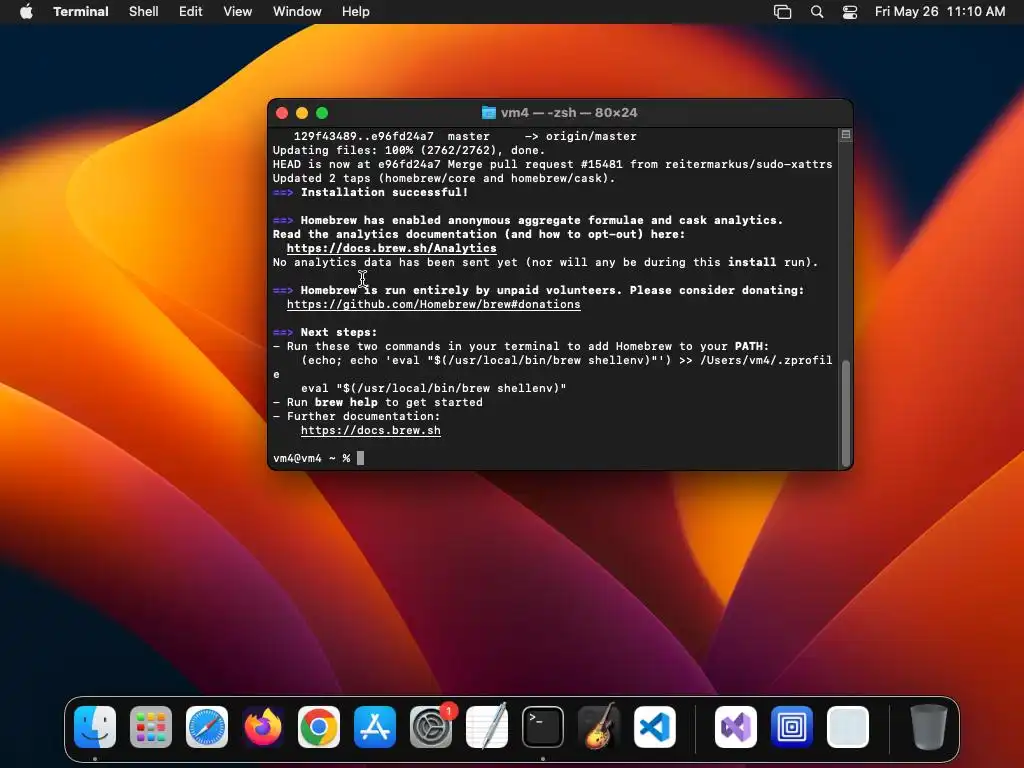The width and height of the screenshot is (1024, 768).
Task: Open TextEdit from the Dock
Action: pyautogui.click(x=487, y=726)
